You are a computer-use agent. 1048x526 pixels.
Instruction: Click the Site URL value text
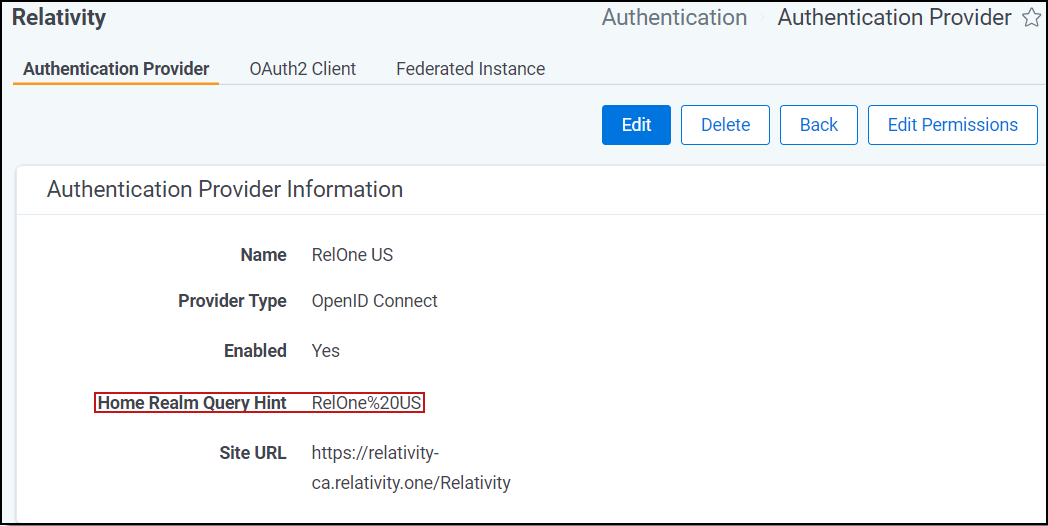411,468
